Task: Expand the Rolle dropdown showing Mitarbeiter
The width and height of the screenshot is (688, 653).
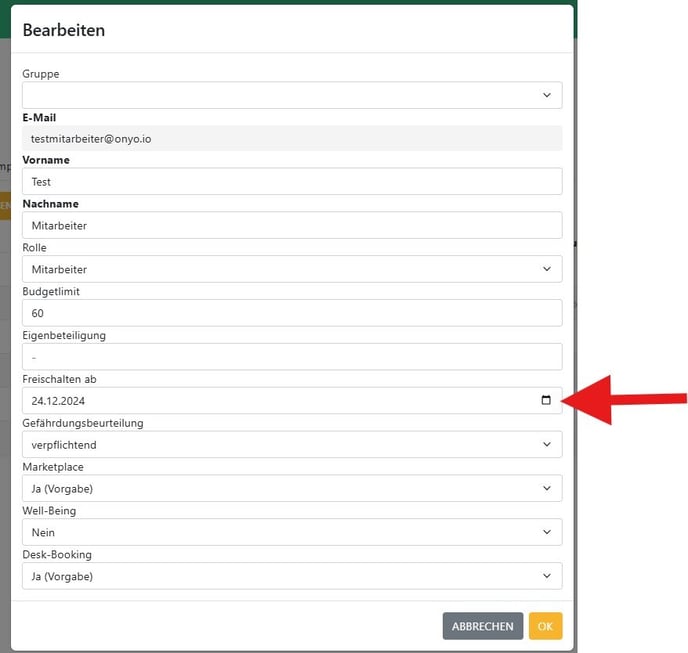Action: pyautogui.click(x=292, y=269)
